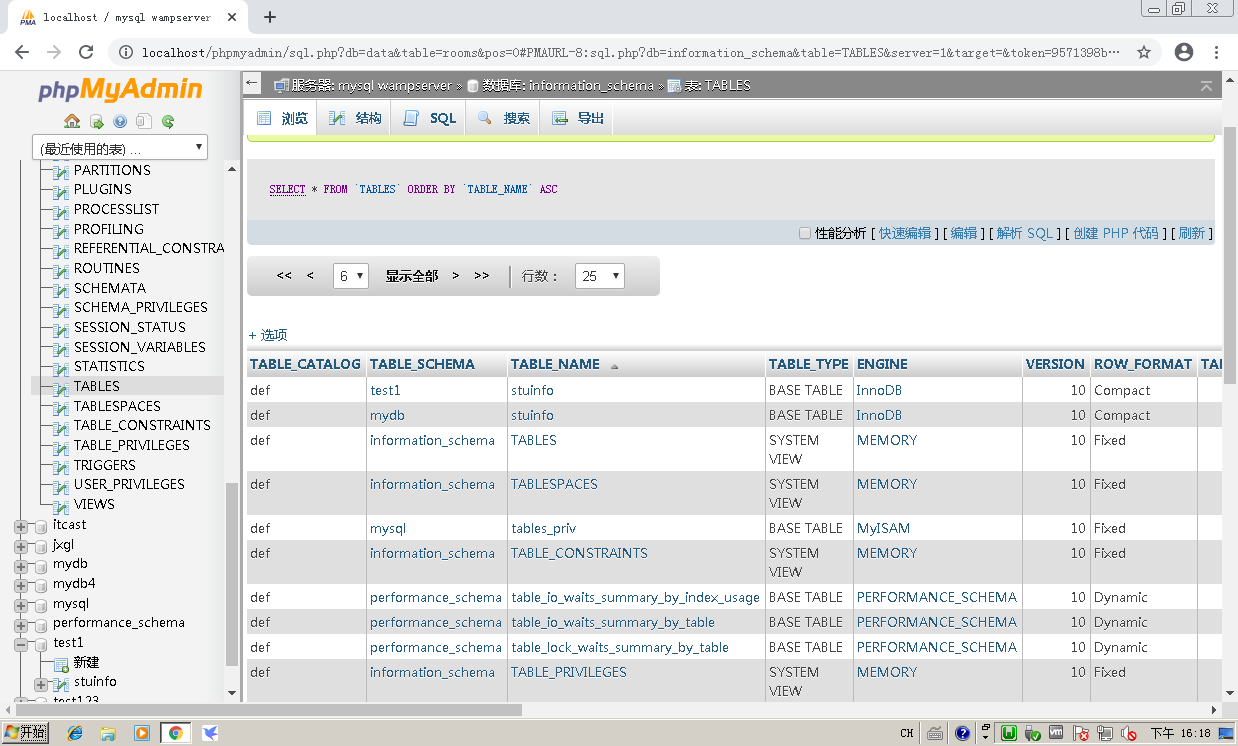Enable the 性能分析 profiling checkbox
The width and height of the screenshot is (1238, 746).
point(805,233)
